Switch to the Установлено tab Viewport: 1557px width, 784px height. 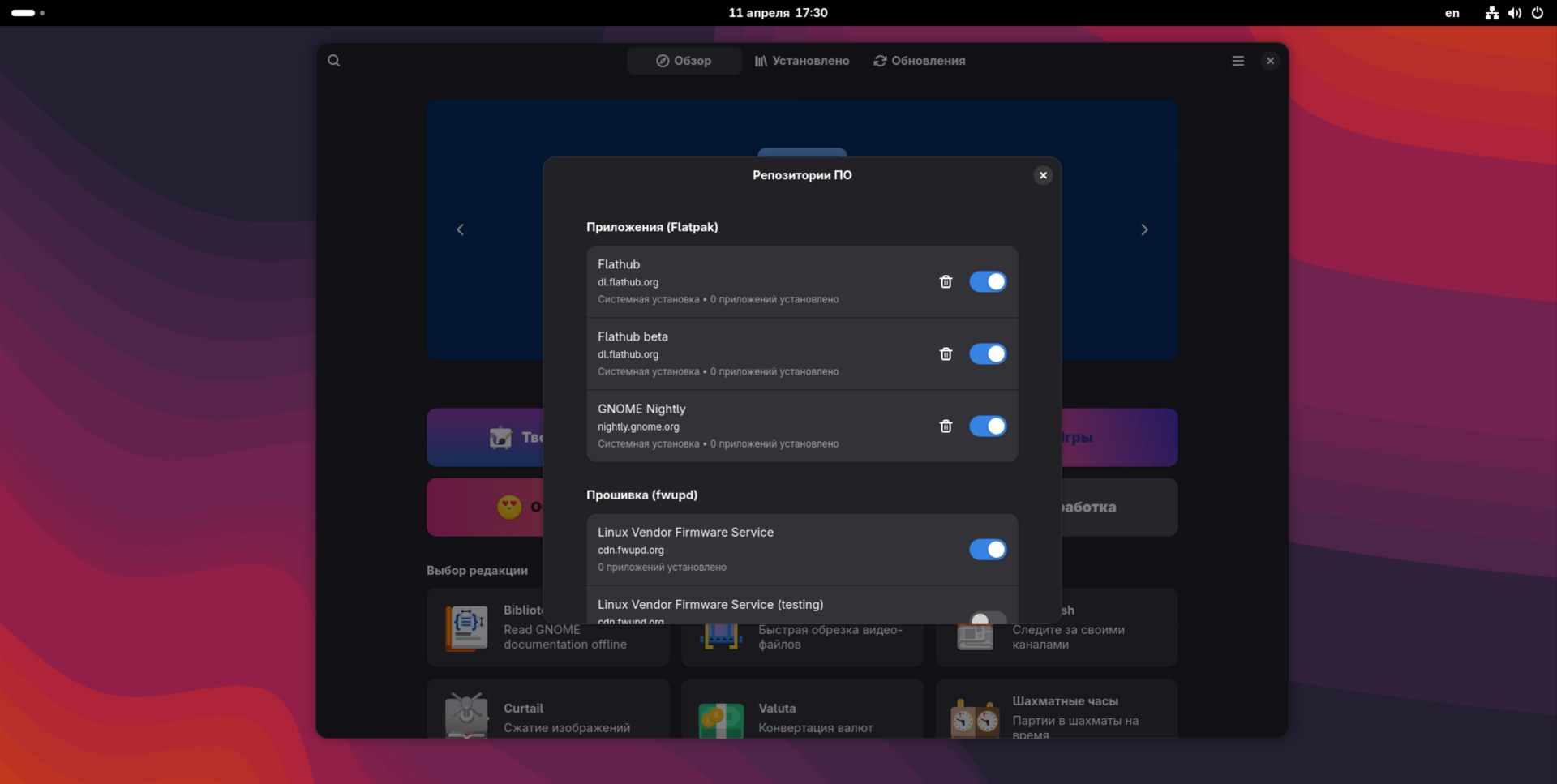click(x=802, y=61)
